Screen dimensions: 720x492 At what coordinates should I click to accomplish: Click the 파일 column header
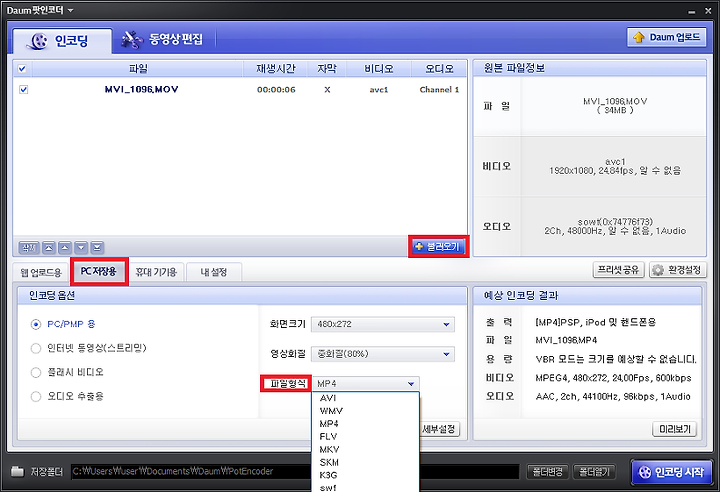pos(138,69)
